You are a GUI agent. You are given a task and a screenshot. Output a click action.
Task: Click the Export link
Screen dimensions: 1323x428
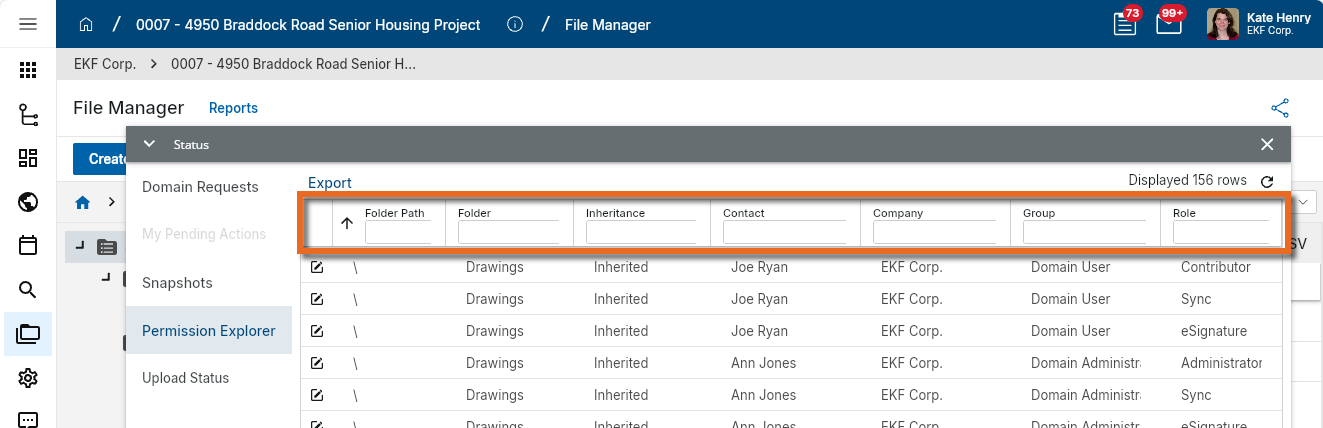[329, 183]
